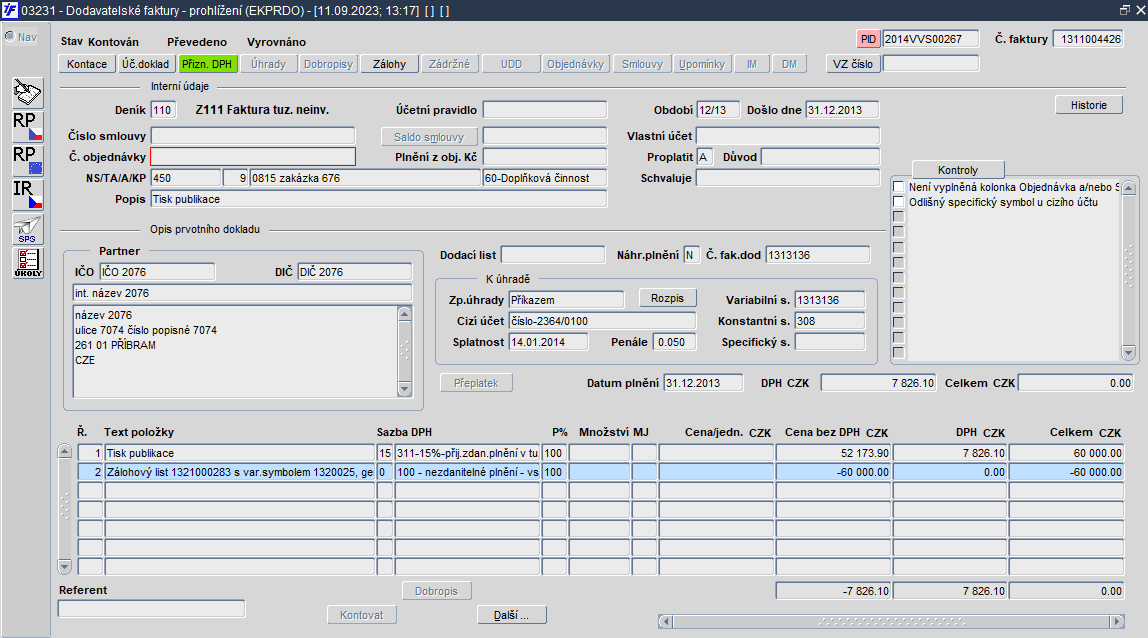Click the Deník field '110'
Screen dimensions: 1148x638
tap(163, 110)
